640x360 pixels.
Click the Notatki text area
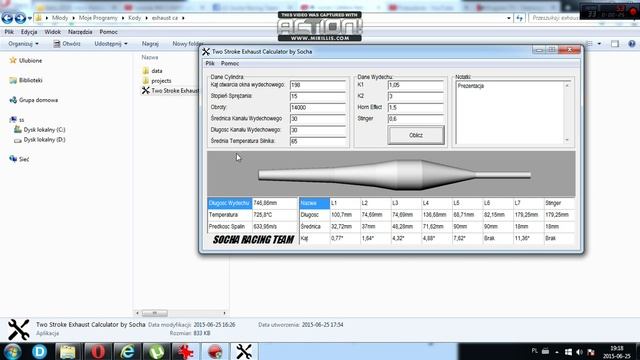coord(510,113)
